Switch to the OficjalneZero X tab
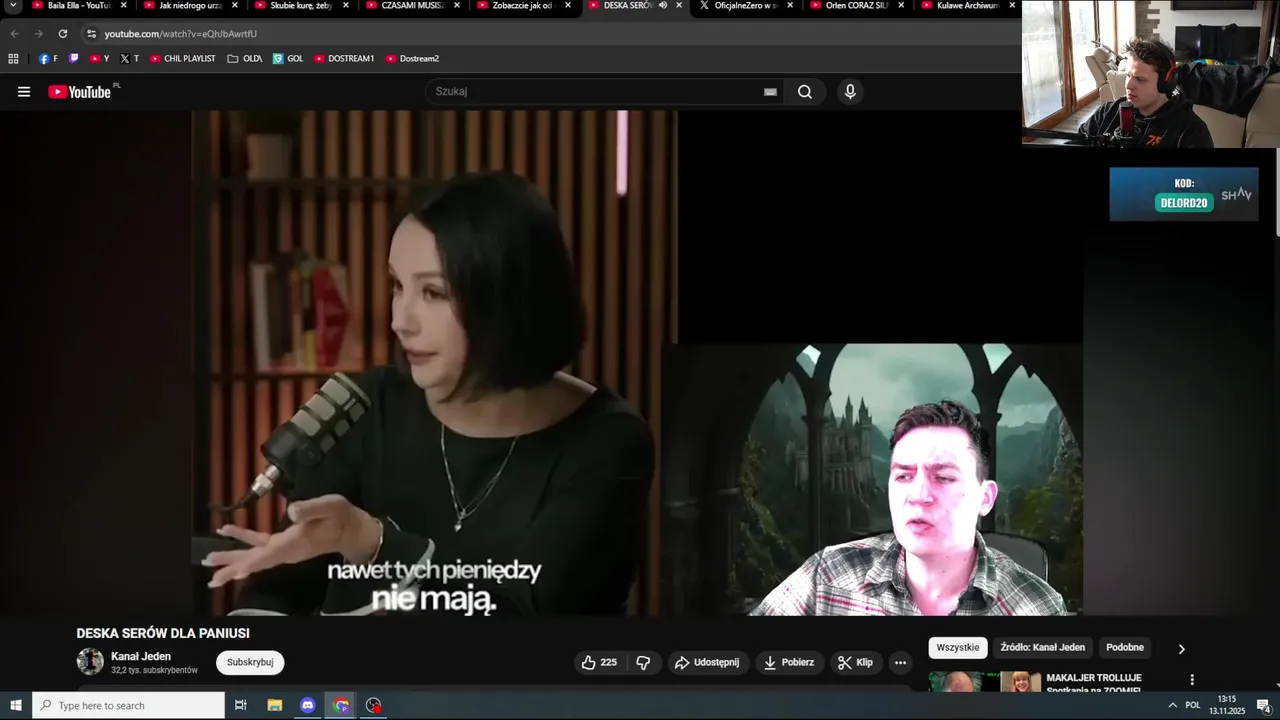The image size is (1280, 720). 745,6
